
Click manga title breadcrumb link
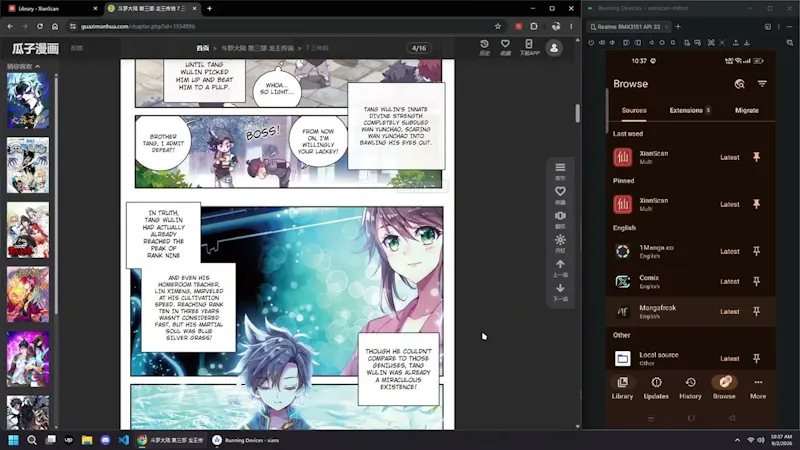point(257,48)
